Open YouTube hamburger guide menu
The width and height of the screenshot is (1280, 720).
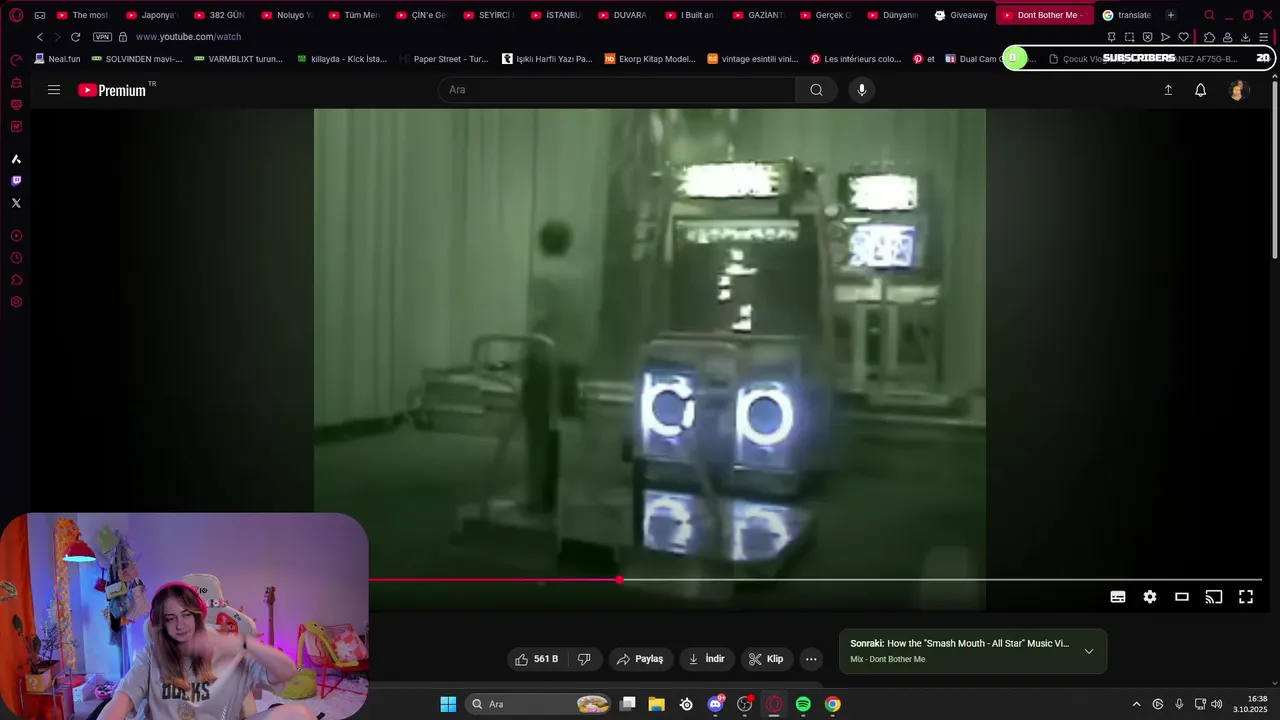54,90
